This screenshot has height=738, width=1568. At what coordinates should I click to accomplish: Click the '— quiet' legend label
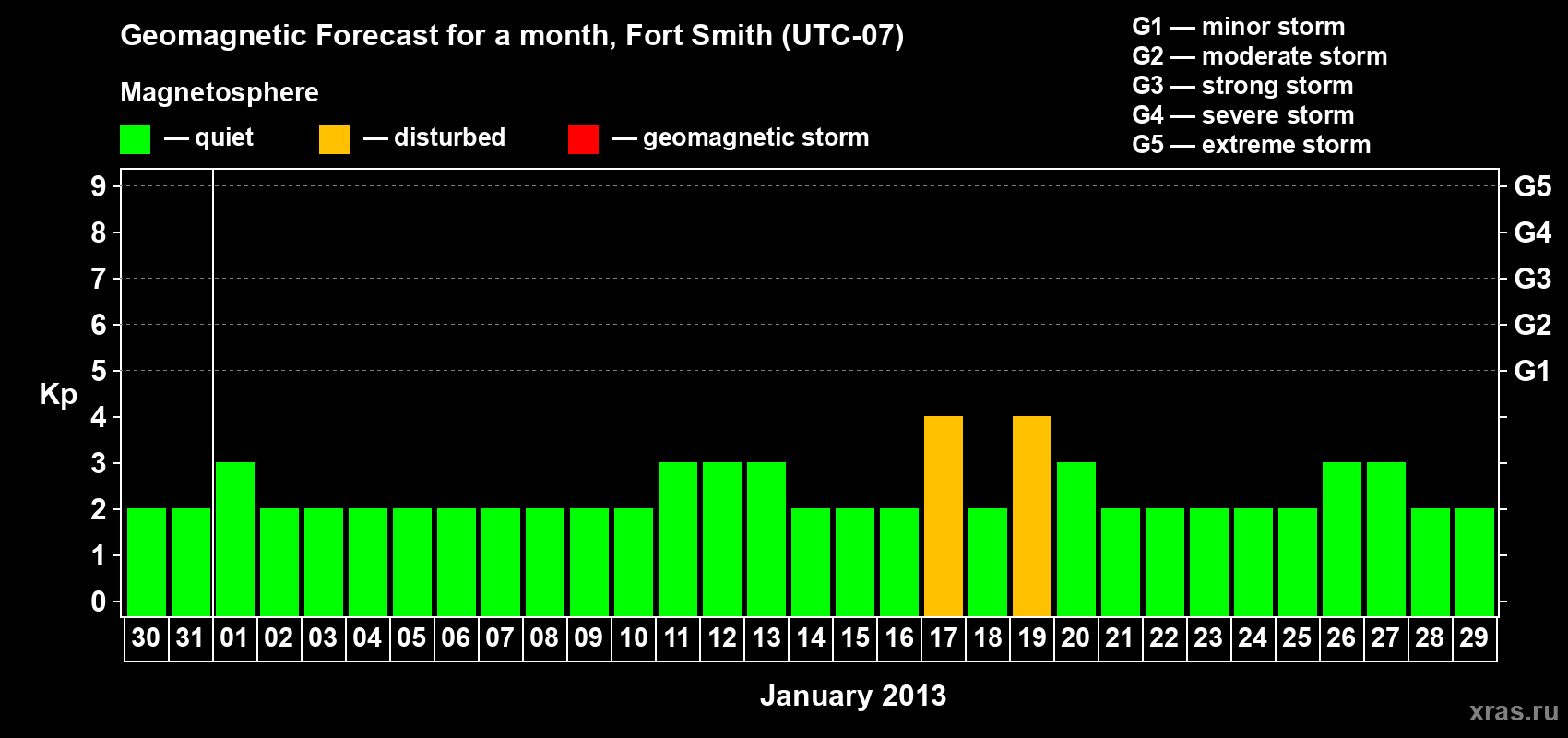[208, 138]
